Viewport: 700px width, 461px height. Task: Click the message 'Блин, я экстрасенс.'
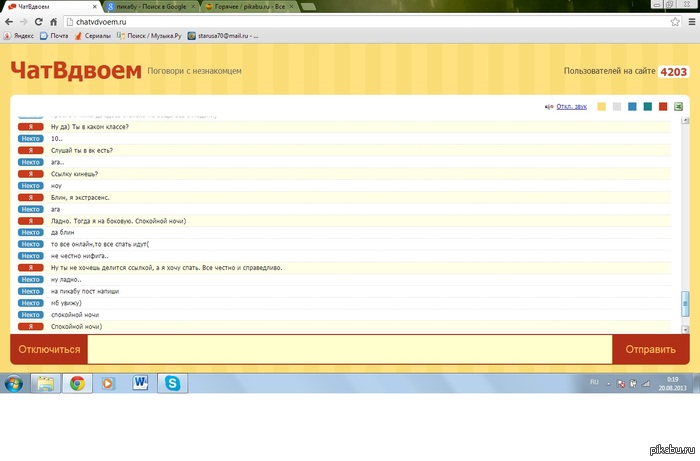click(80, 198)
